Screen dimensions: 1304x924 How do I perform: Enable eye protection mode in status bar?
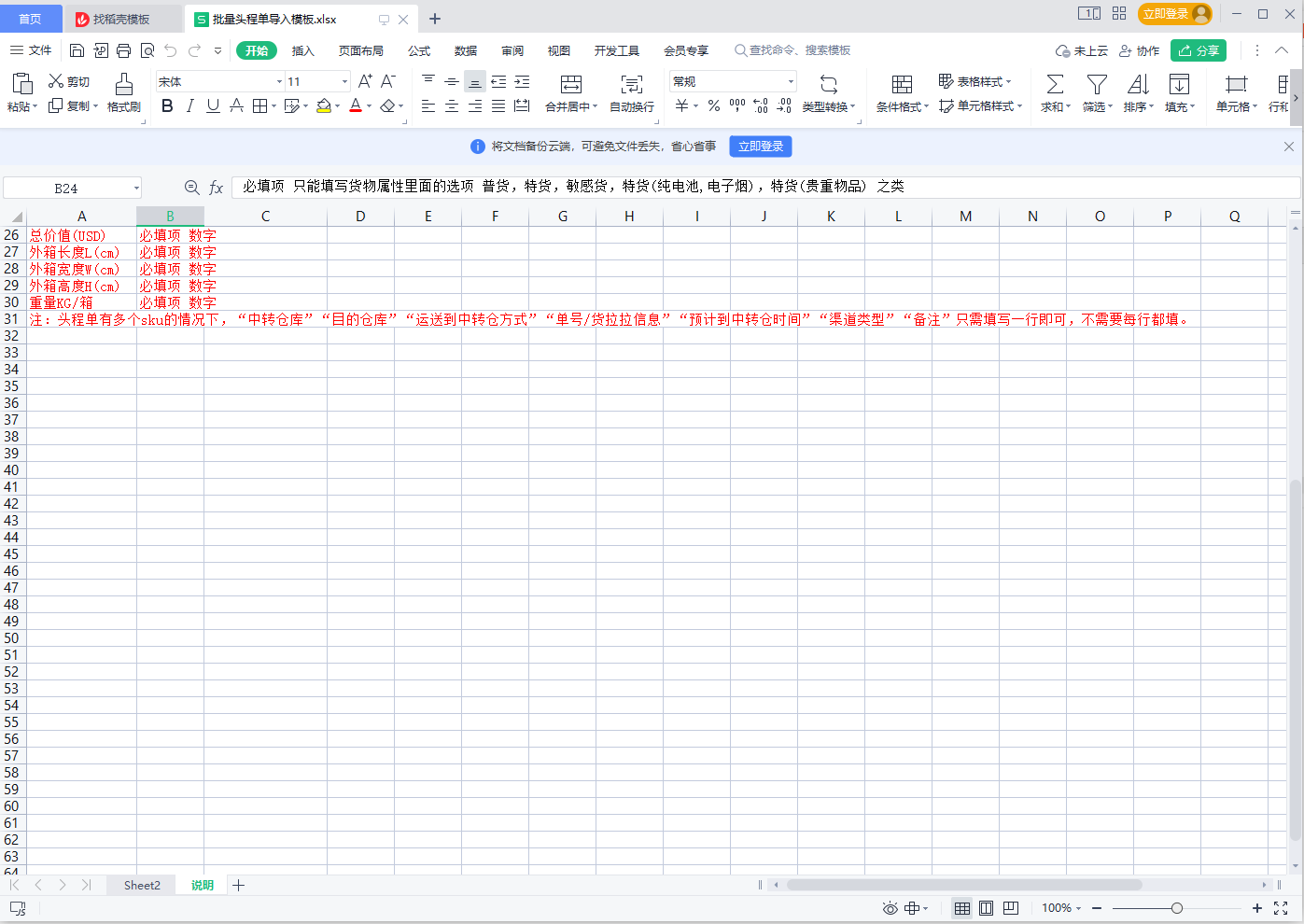pos(890,908)
